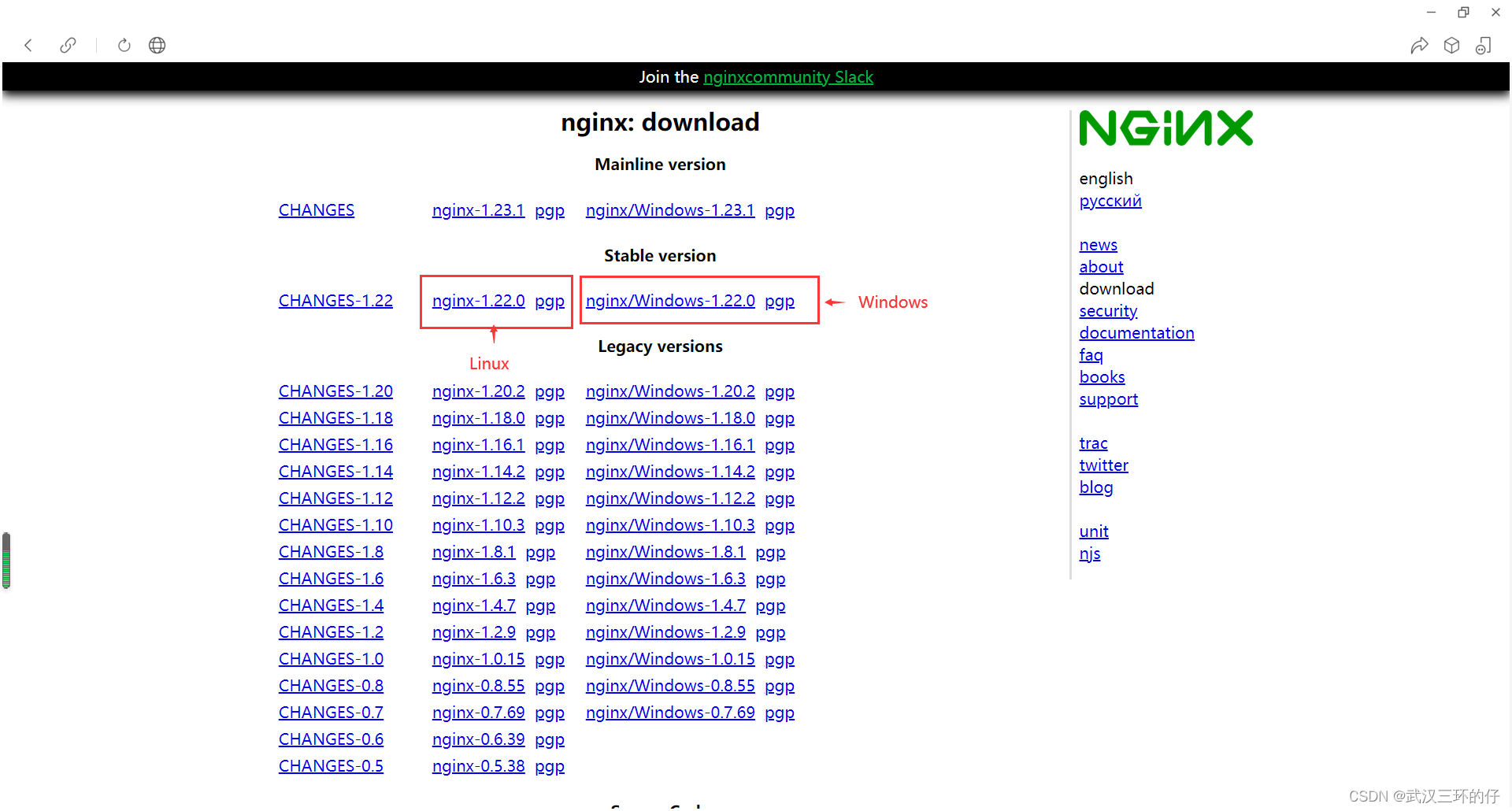This screenshot has width=1512, height=811.
Task: Download nginx-0.6.39
Action: [x=478, y=739]
